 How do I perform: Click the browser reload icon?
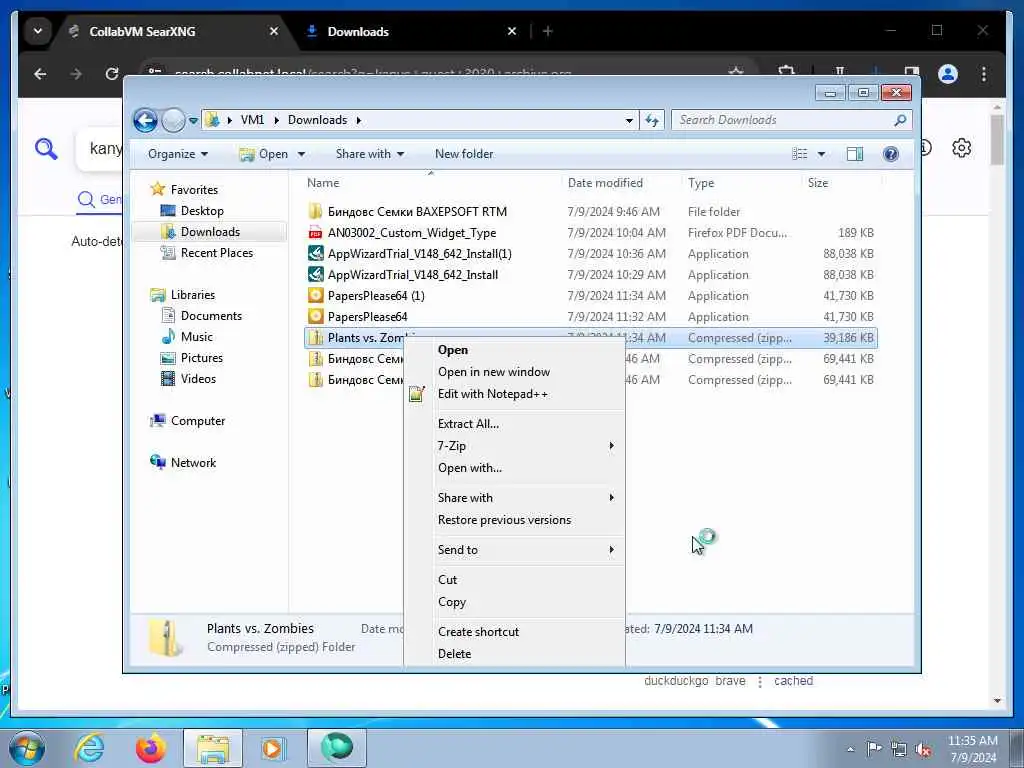tap(112, 74)
